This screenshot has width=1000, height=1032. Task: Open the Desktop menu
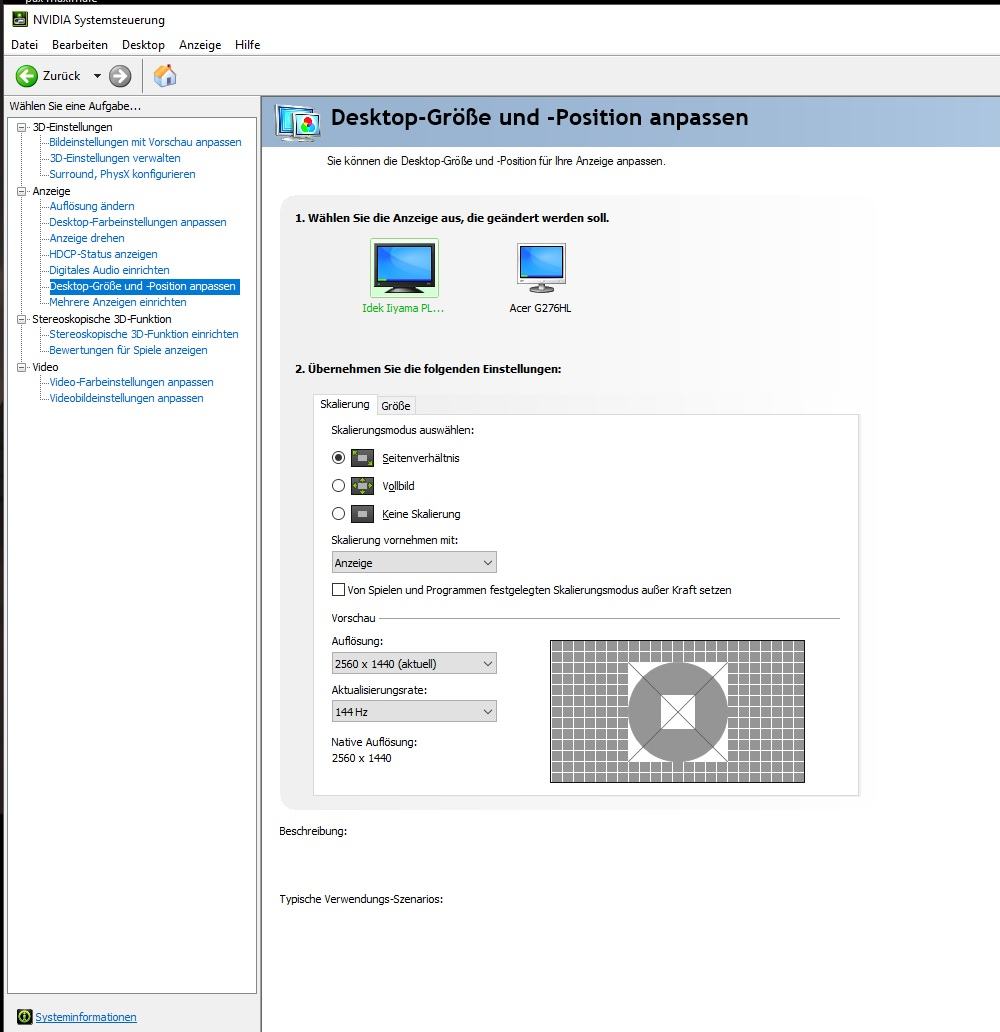click(143, 45)
